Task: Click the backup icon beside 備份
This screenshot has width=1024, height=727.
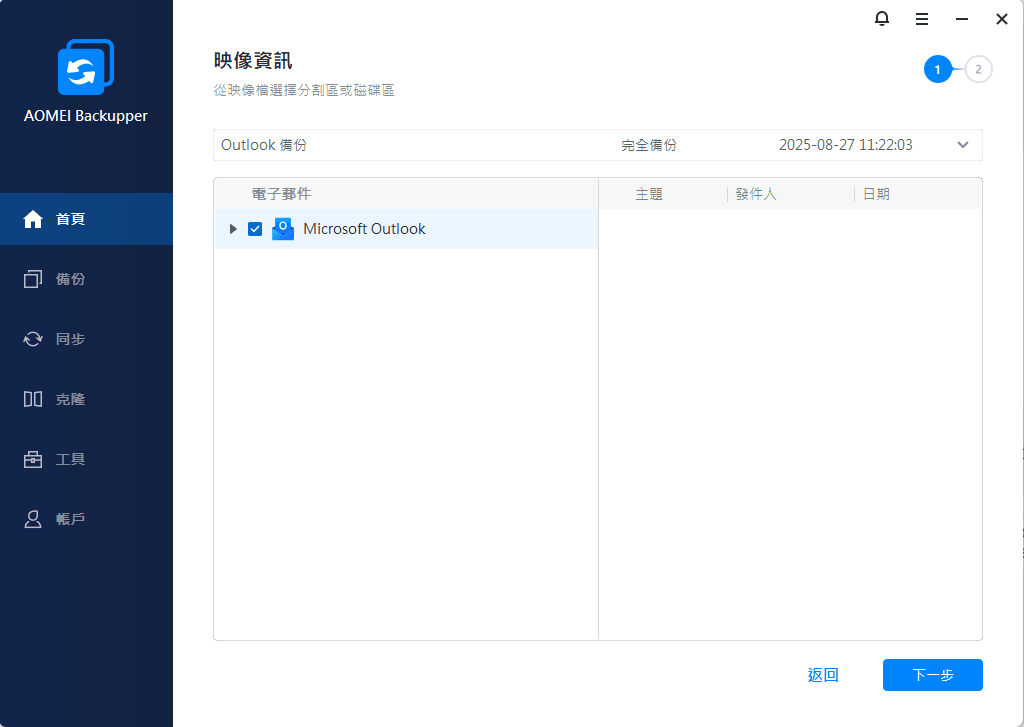Action: [33, 279]
